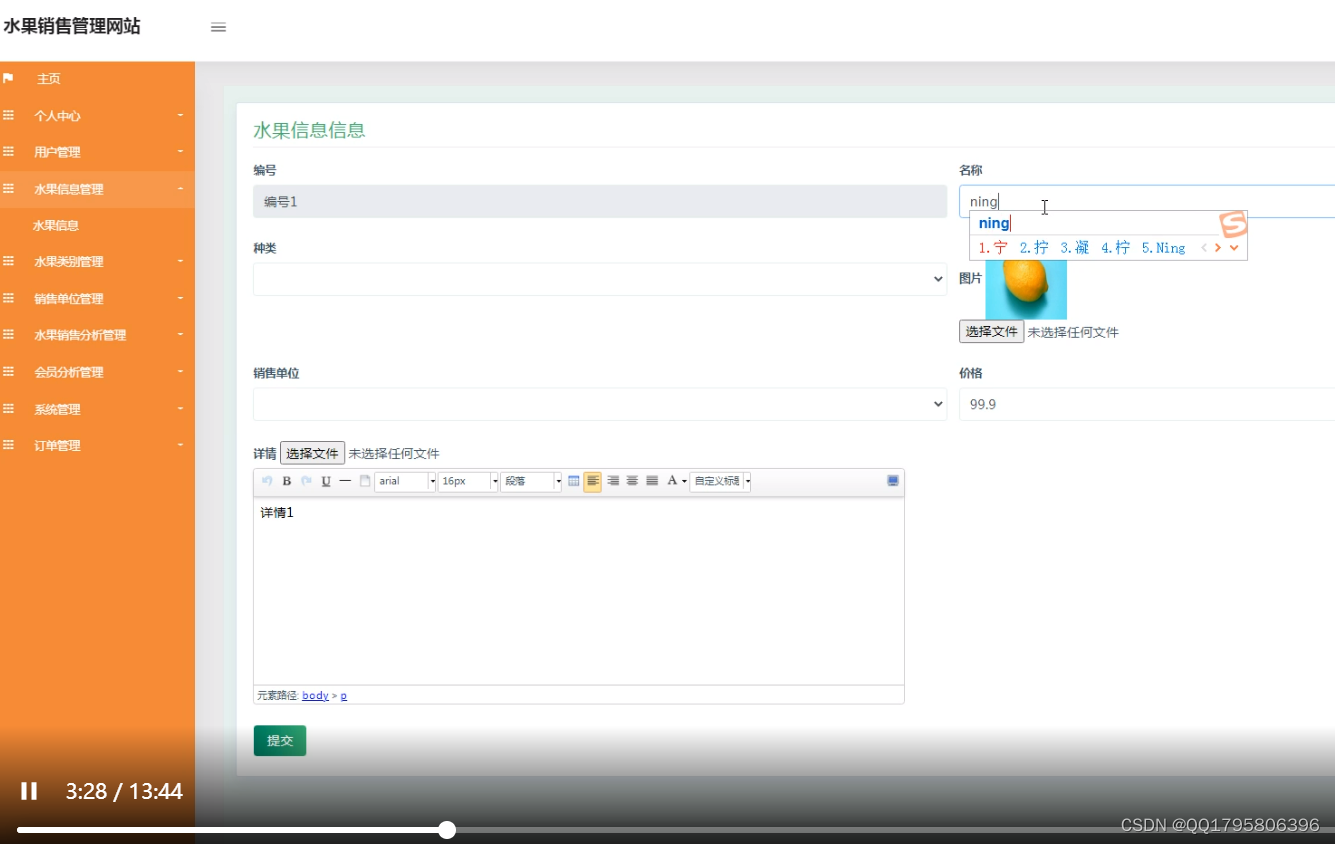Image resolution: width=1335 pixels, height=844 pixels.
Task: Toggle bold in the editor toolbar
Action: [x=287, y=481]
